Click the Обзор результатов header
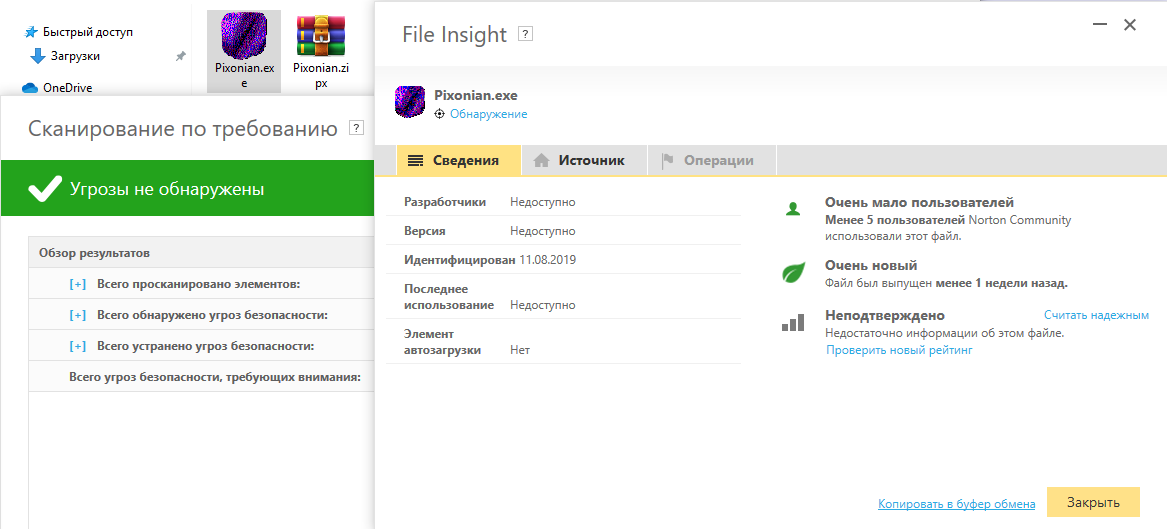This screenshot has height=529, width=1167. pos(201,253)
